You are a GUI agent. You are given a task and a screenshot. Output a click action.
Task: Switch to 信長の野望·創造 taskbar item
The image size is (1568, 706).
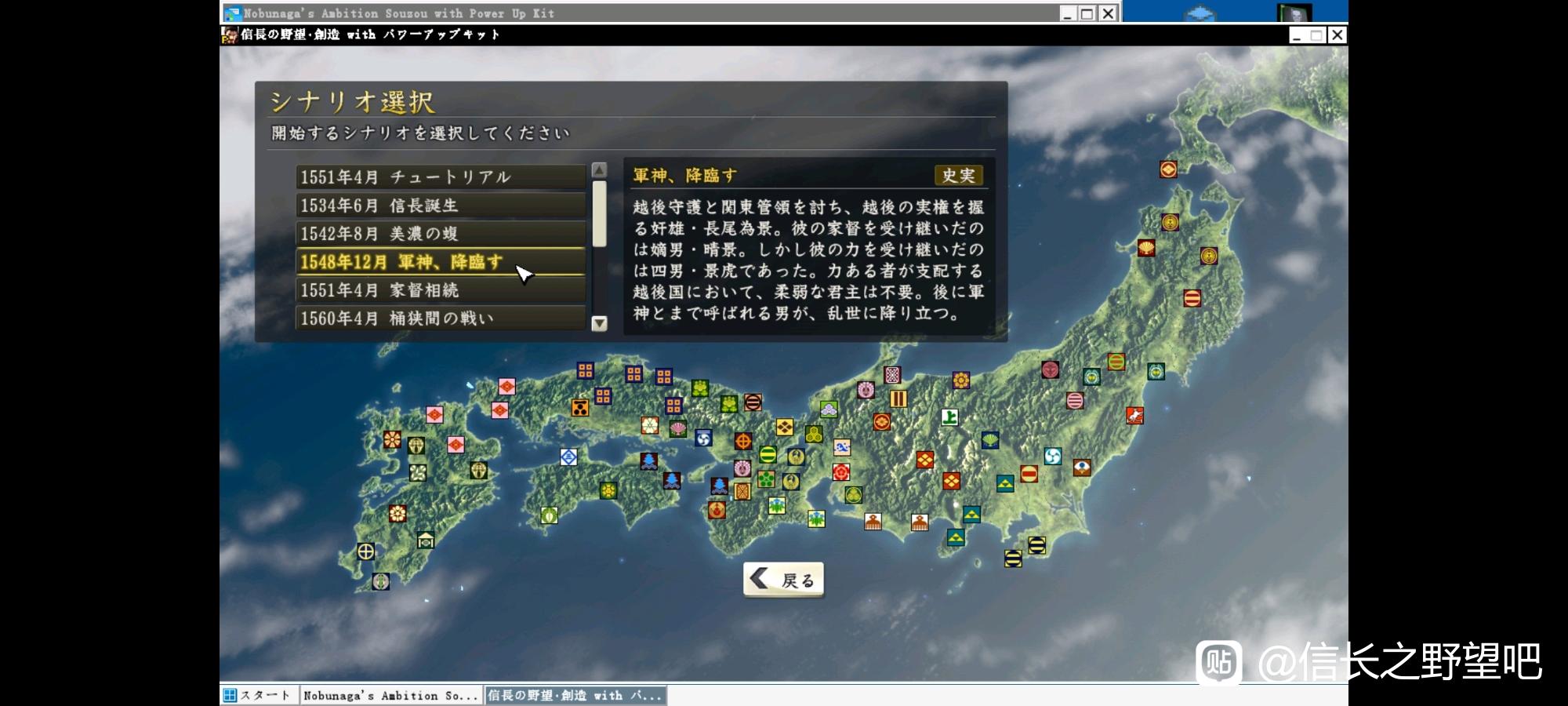click(x=575, y=695)
